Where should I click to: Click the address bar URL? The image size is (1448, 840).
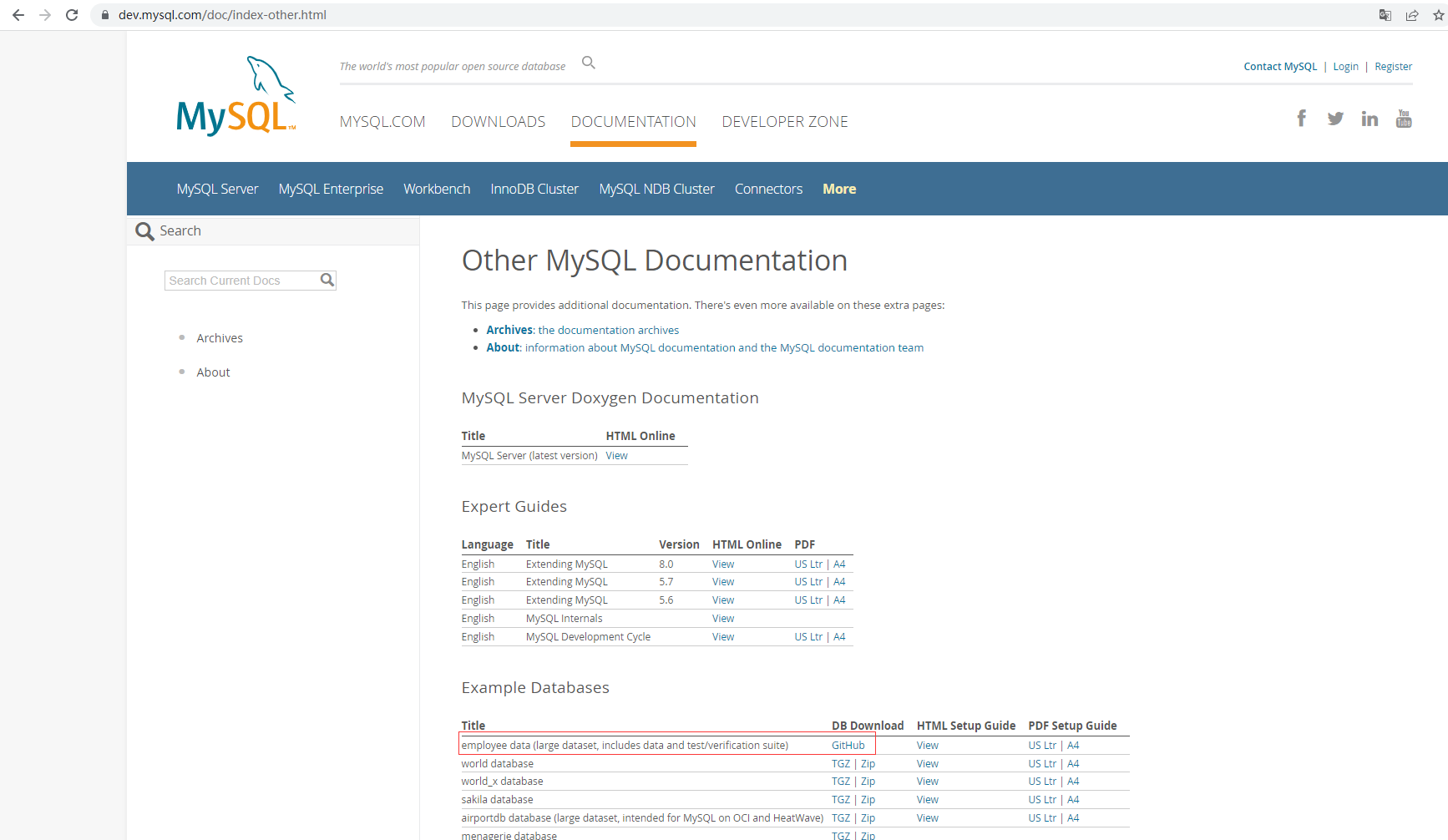222,15
